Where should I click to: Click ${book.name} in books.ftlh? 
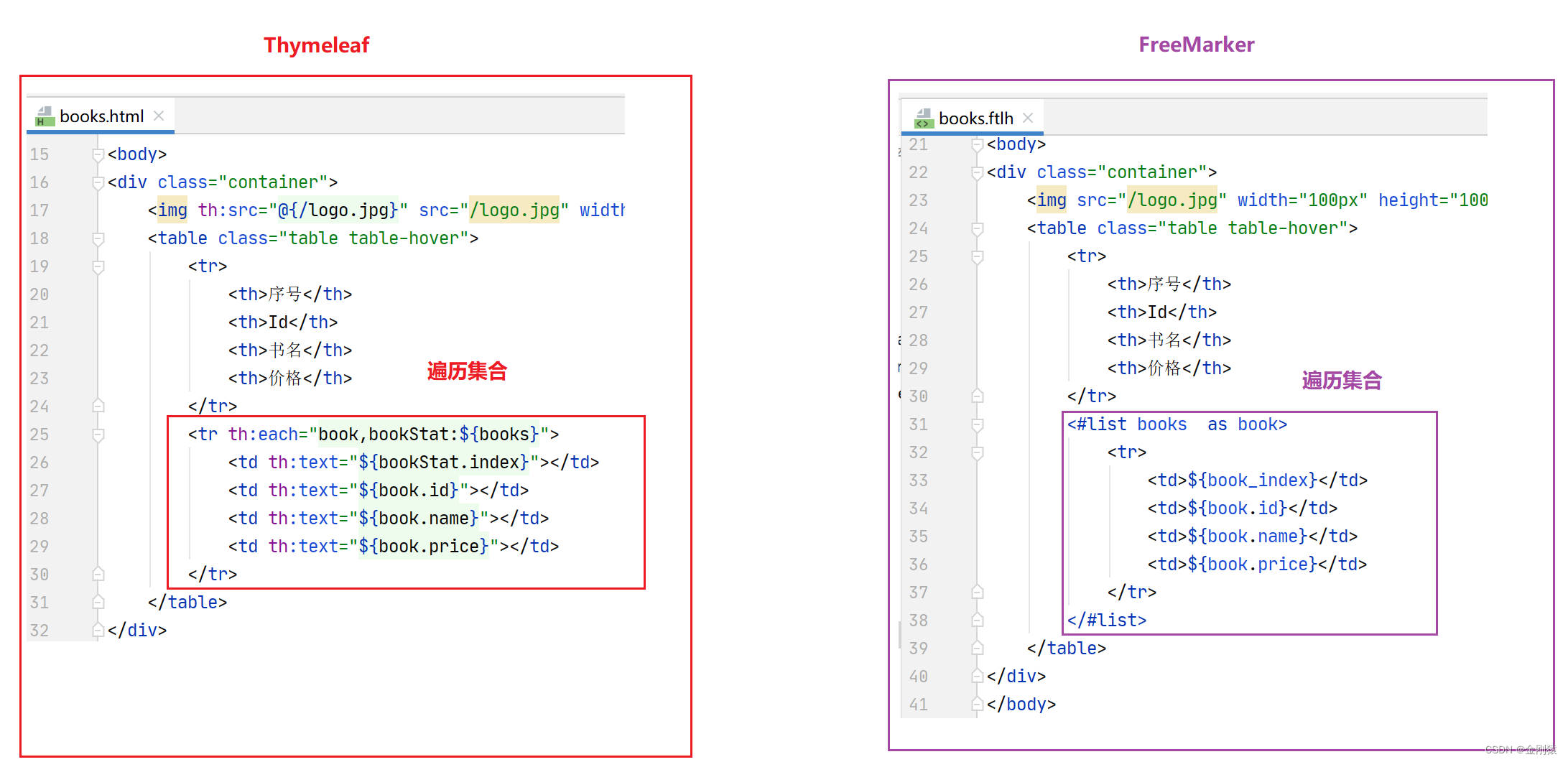[x=1248, y=536]
